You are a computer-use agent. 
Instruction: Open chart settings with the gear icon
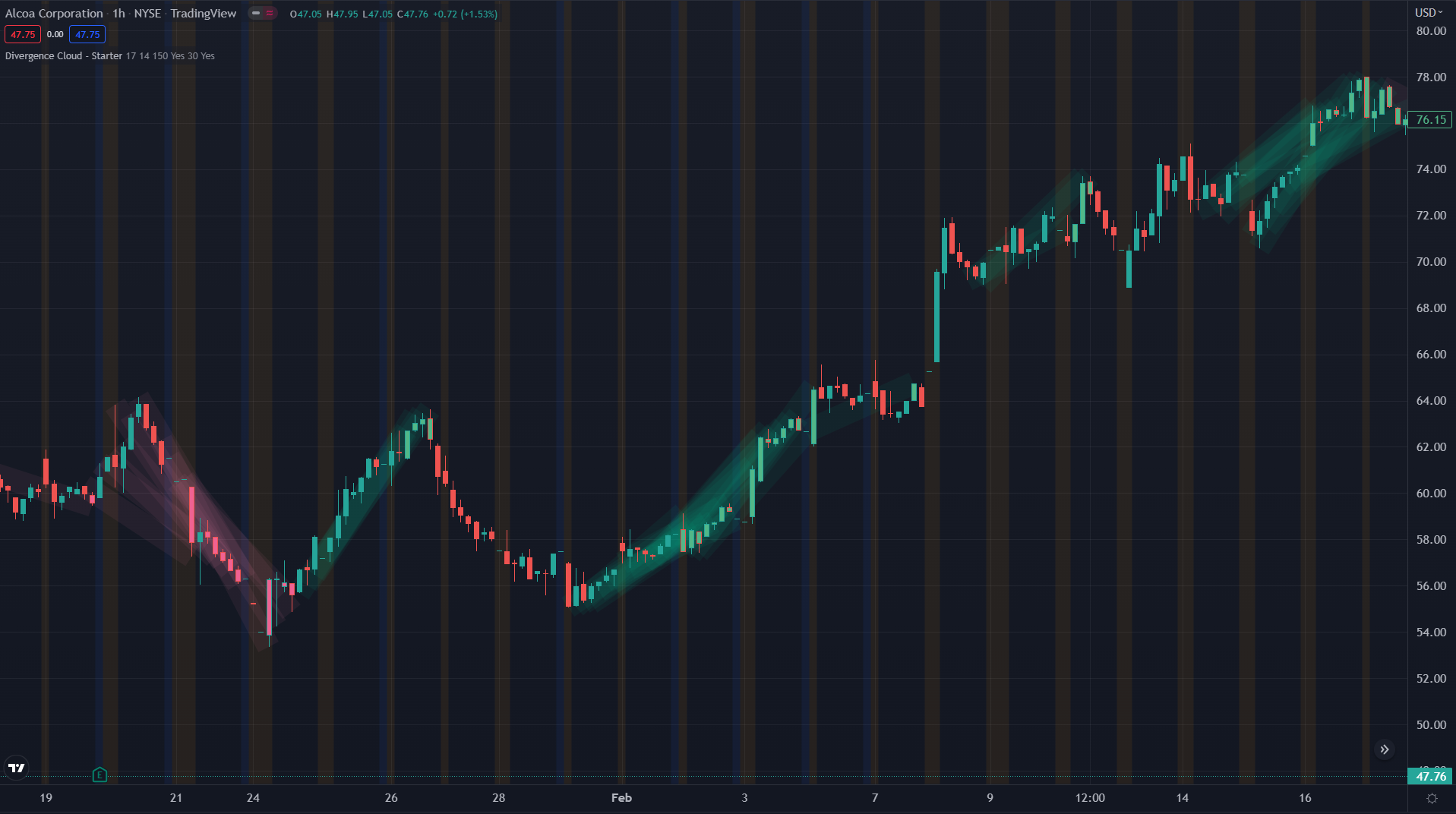pos(1432,797)
